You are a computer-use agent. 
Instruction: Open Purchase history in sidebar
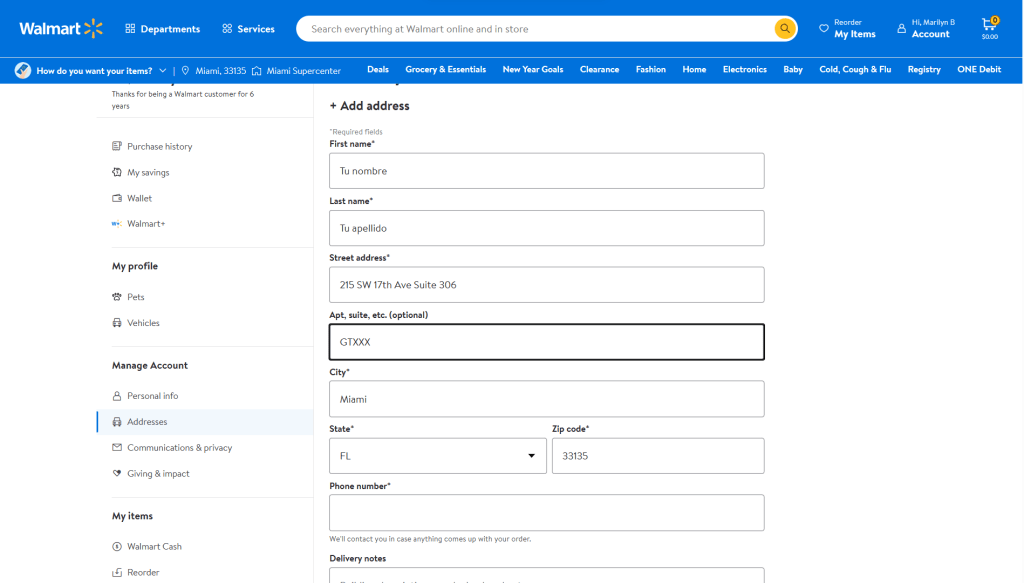coord(159,146)
